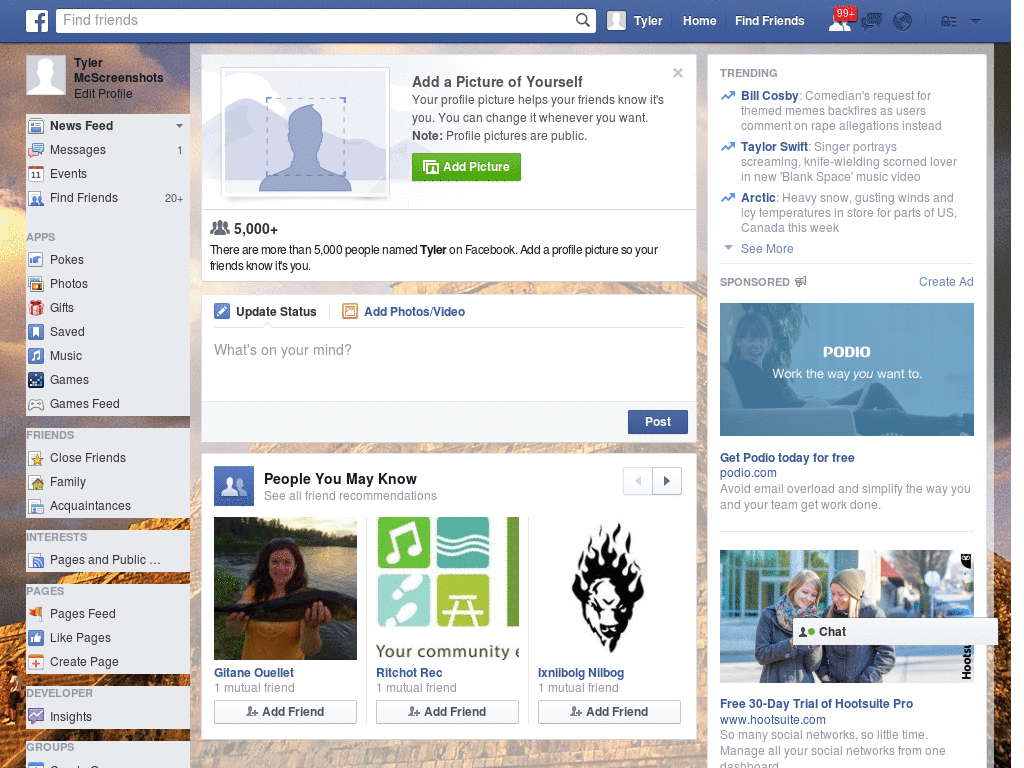This screenshot has height=768, width=1024.
Task: Open friend requests icon with 99+ badge
Action: 841,20
